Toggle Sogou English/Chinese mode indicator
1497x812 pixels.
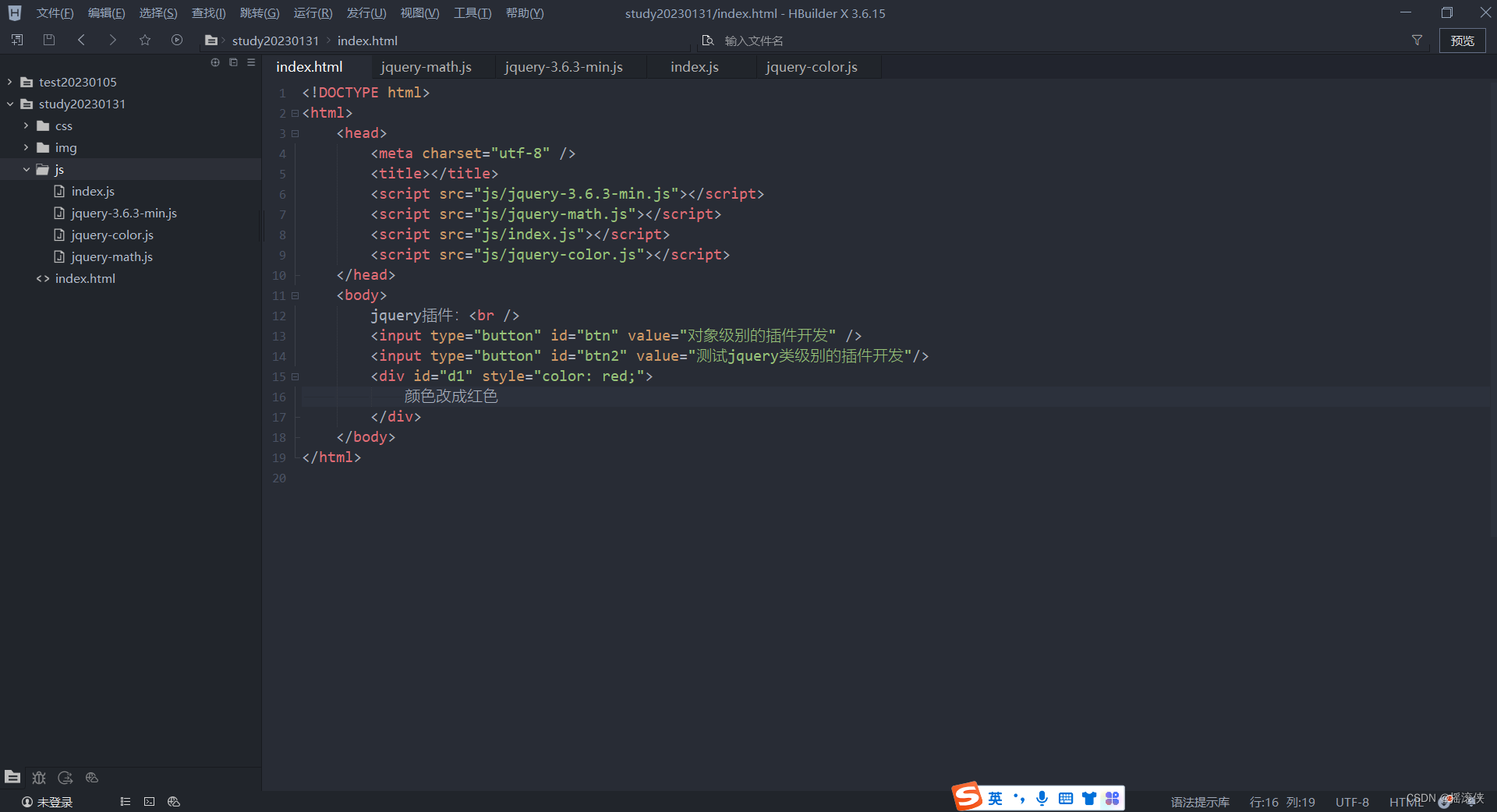pyautogui.click(x=996, y=798)
